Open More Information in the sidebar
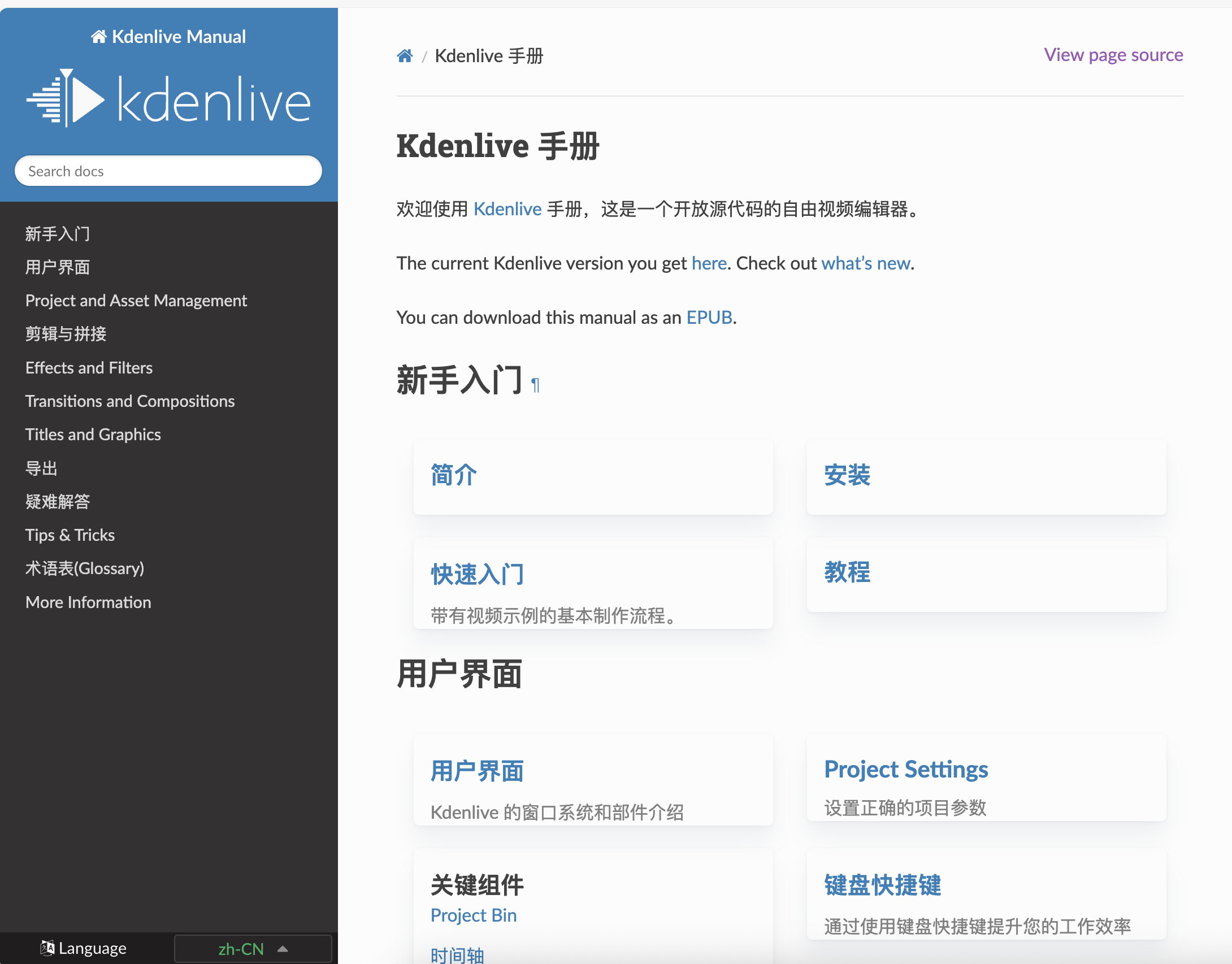Viewport: 1232px width, 964px height. 88,602
